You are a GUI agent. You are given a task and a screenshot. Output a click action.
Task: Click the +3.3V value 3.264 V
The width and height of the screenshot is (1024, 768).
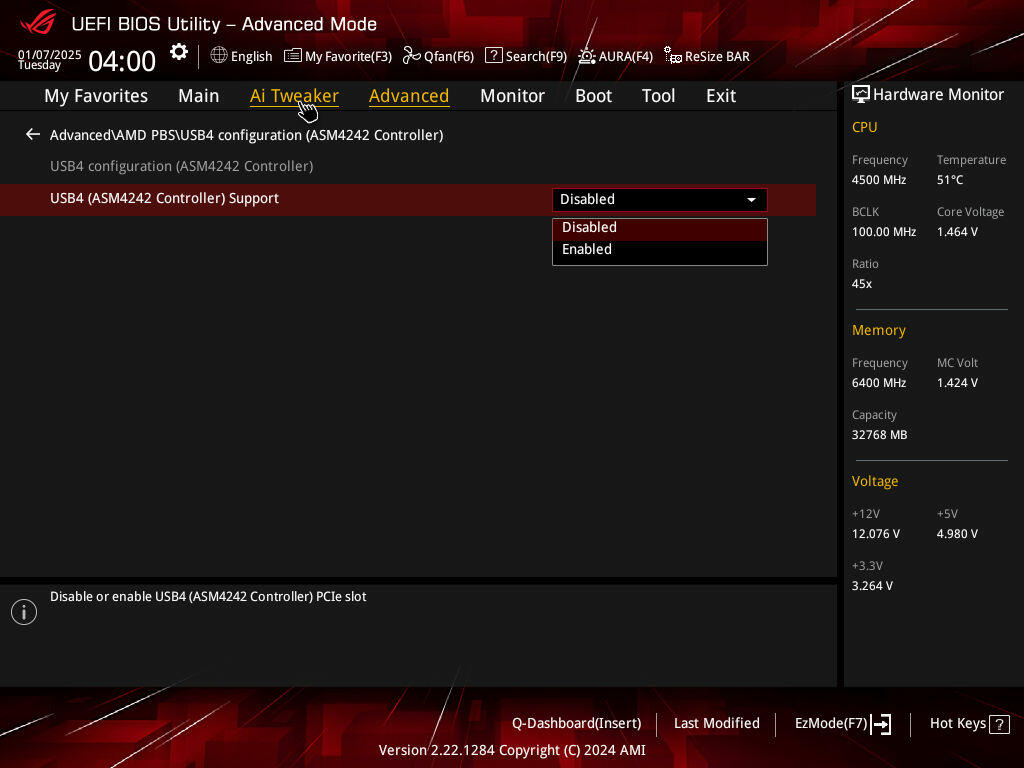(x=872, y=586)
